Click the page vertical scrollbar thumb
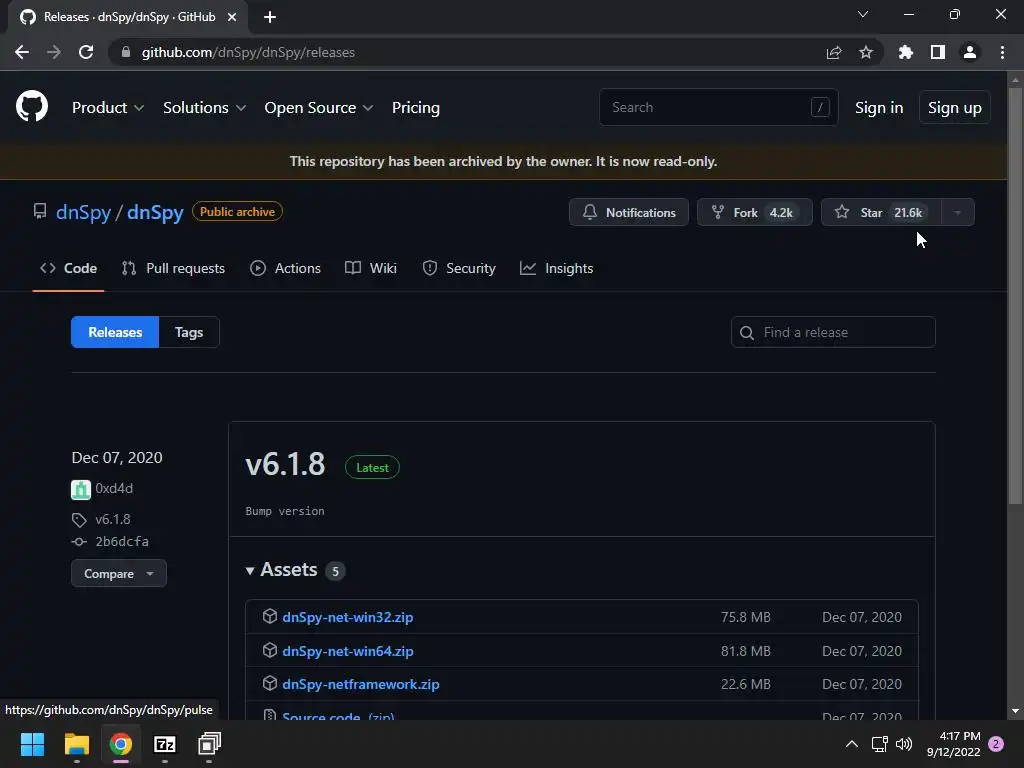The width and height of the screenshot is (1024, 768). pyautogui.click(x=1015, y=296)
